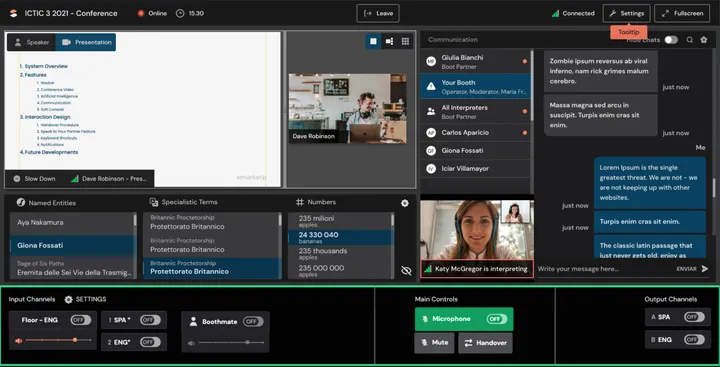Viewport: 720px width, 367px height.
Task: Open the All Interpreters chat
Action: click(x=475, y=111)
